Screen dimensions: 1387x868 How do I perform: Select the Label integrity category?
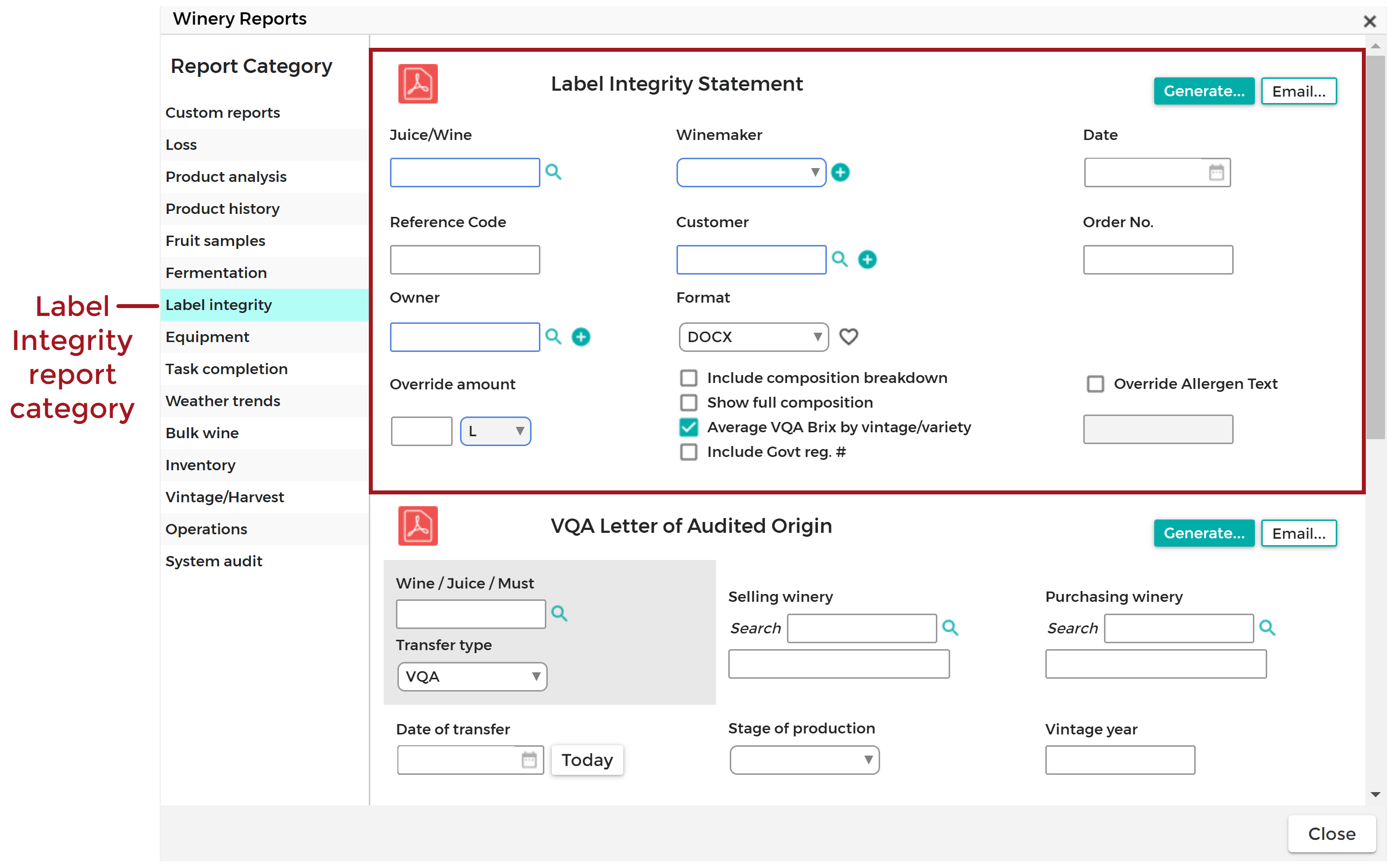[x=264, y=305]
